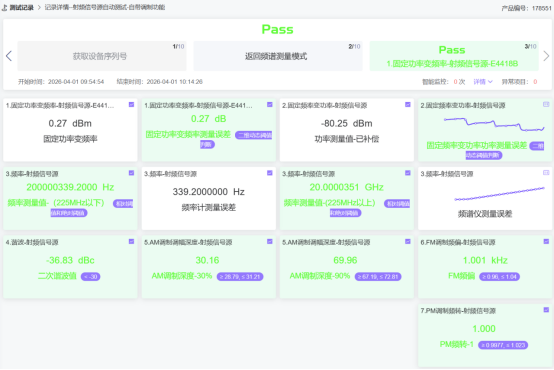This screenshot has width=554, height=370.
Task: Click the 69.96 AM depth value
Action: (x=345, y=260)
